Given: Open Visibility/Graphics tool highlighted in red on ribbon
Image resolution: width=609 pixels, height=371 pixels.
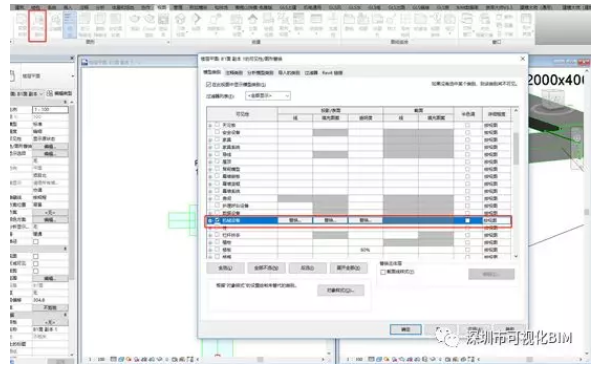Looking at the screenshot, I should (38, 25).
